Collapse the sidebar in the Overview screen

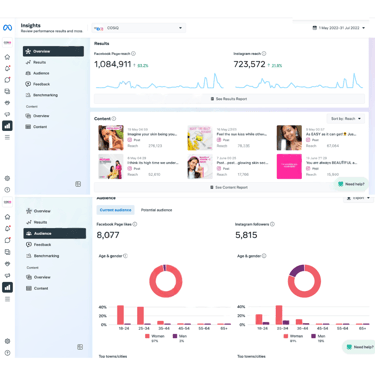pyautogui.click(x=78, y=184)
